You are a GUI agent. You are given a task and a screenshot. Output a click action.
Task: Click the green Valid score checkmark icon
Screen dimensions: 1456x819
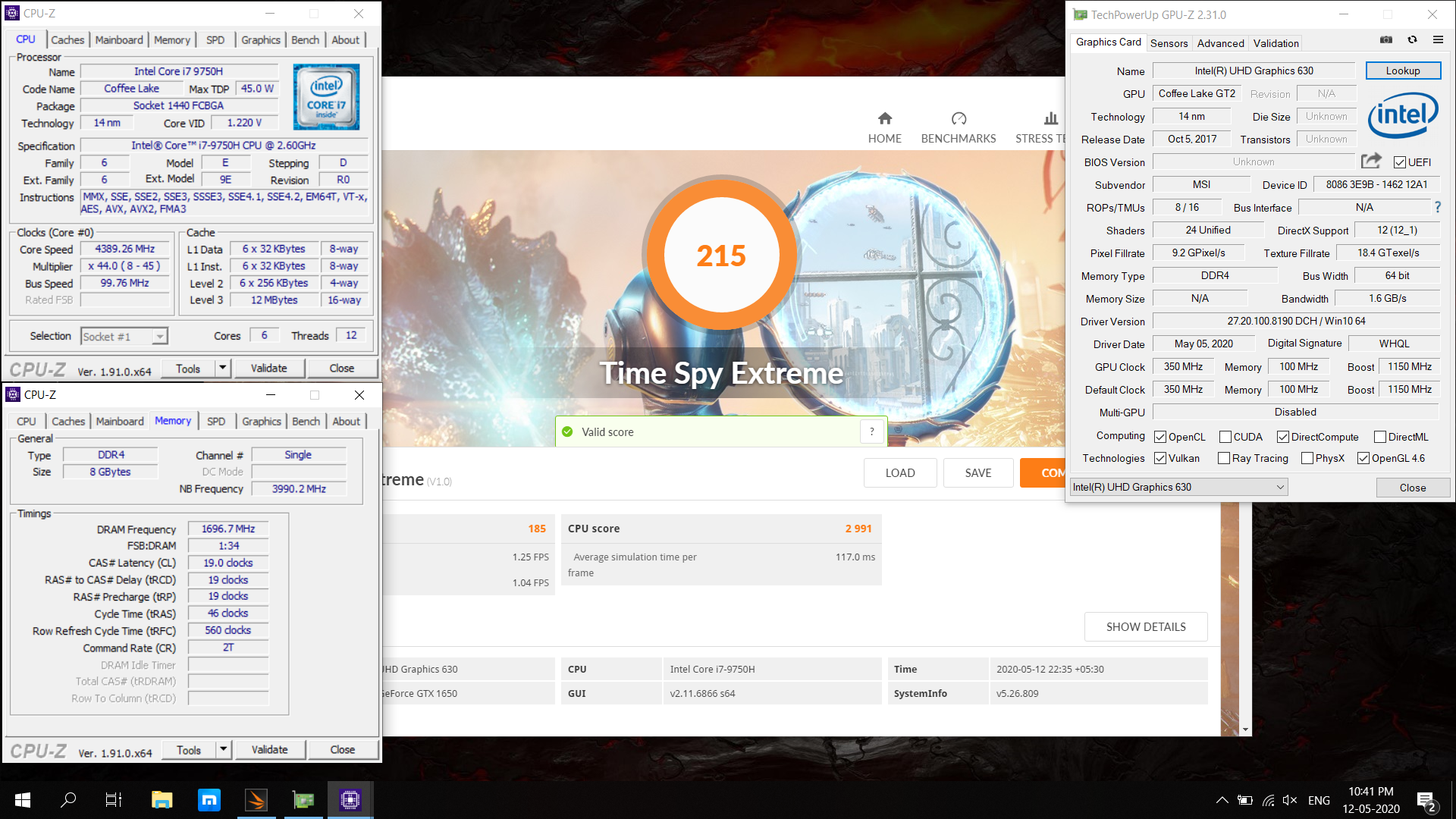click(x=567, y=431)
